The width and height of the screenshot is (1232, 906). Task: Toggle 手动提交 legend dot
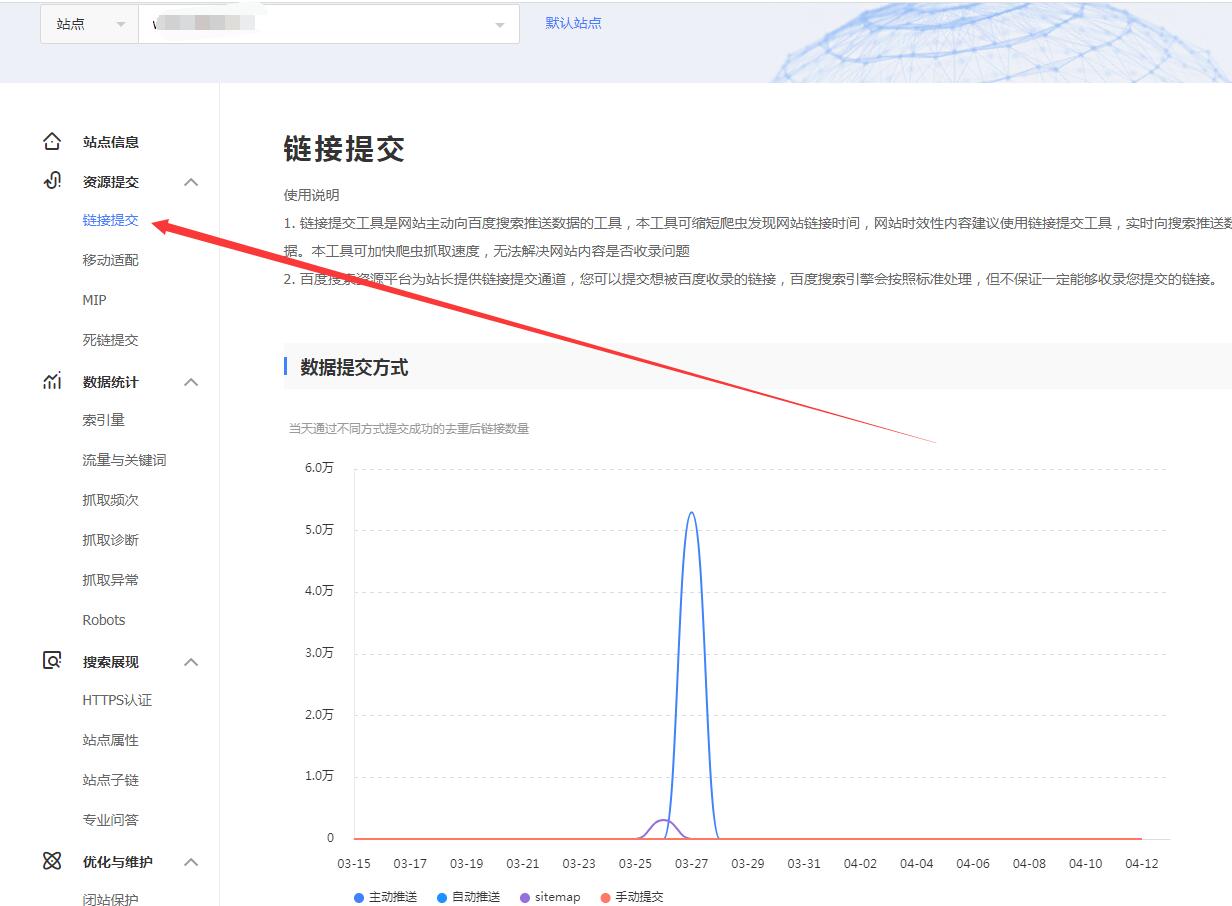click(x=630, y=897)
